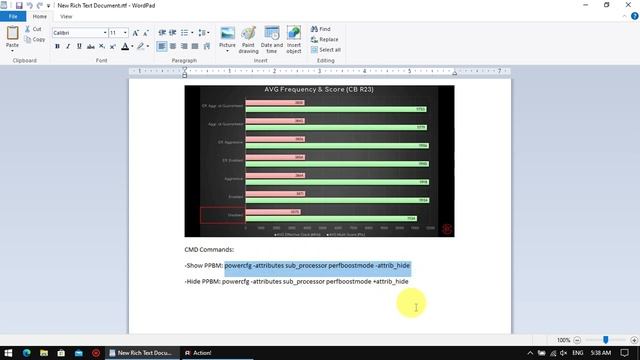Click the Decrease indent icon
640x360 pixels.
162,33
